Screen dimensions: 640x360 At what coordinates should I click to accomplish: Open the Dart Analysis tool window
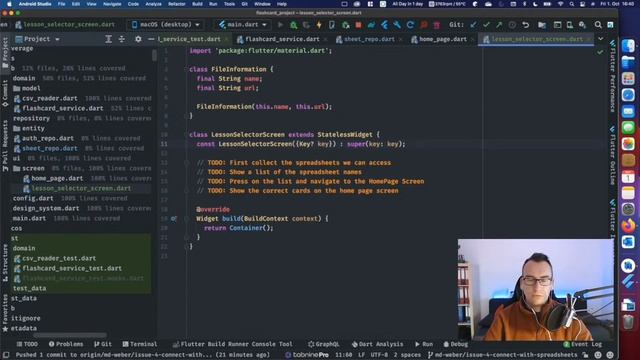pyautogui.click(x=377, y=344)
